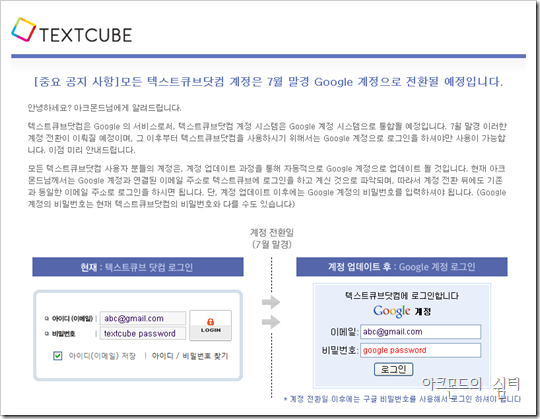Click the textcube password field
This screenshot has width=540, height=419.
coord(143,334)
